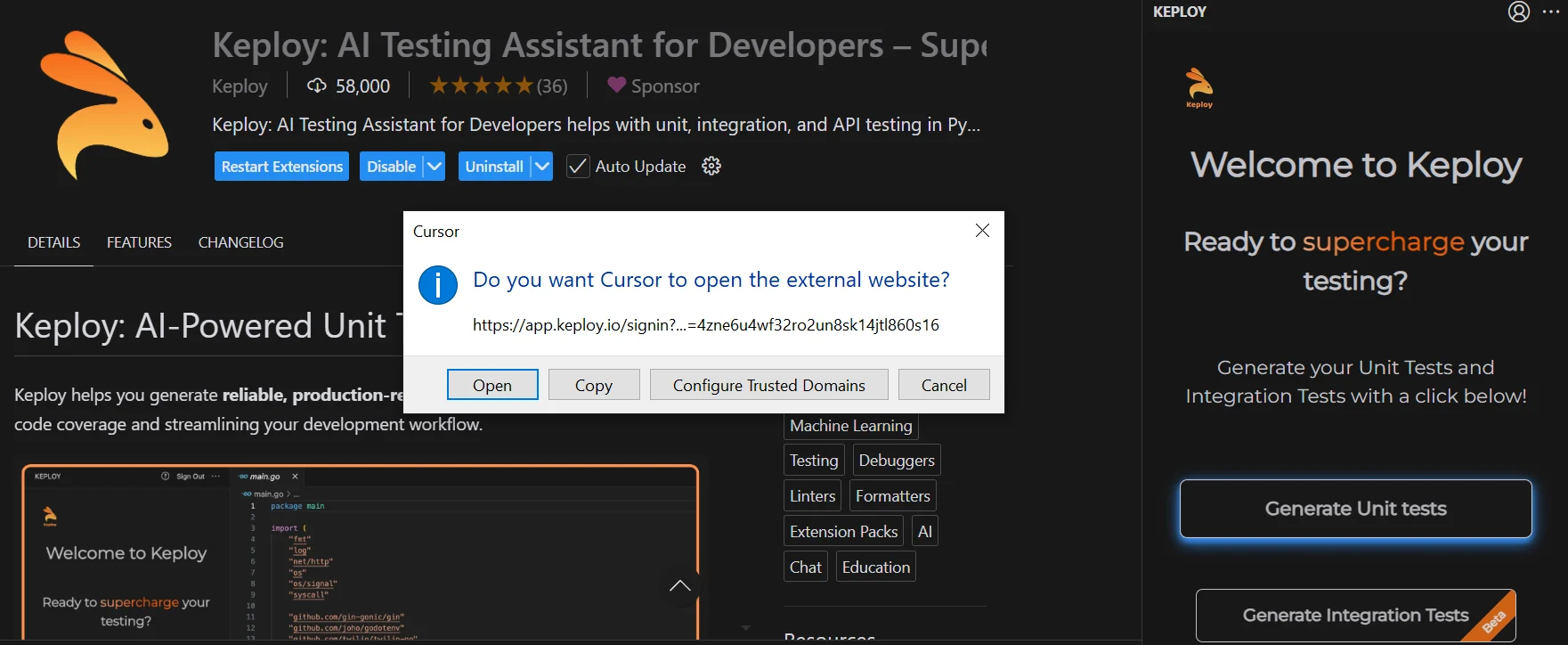
Task: Switch to the CHANGELOG tab
Action: pyautogui.click(x=240, y=242)
